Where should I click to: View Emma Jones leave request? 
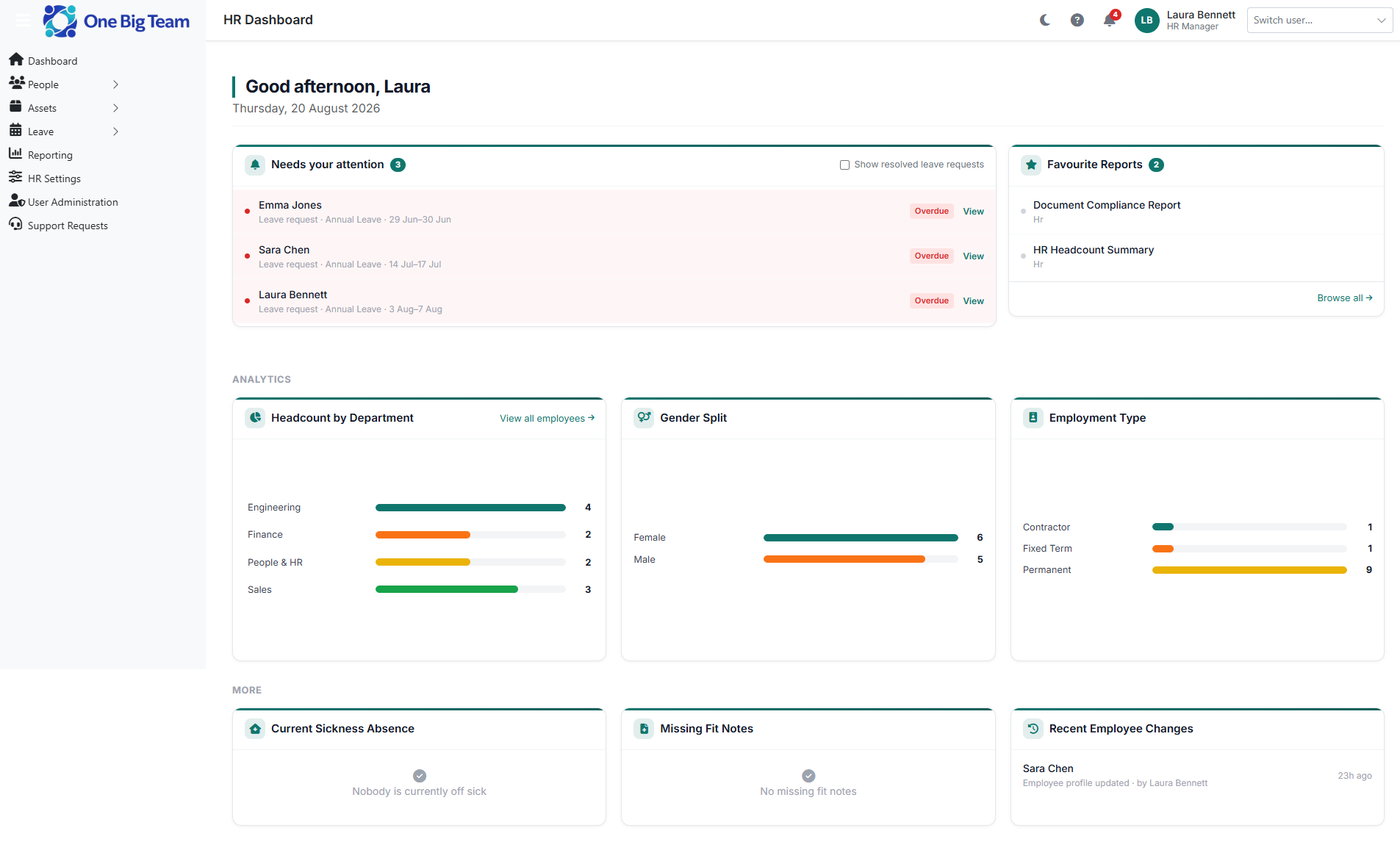click(973, 212)
